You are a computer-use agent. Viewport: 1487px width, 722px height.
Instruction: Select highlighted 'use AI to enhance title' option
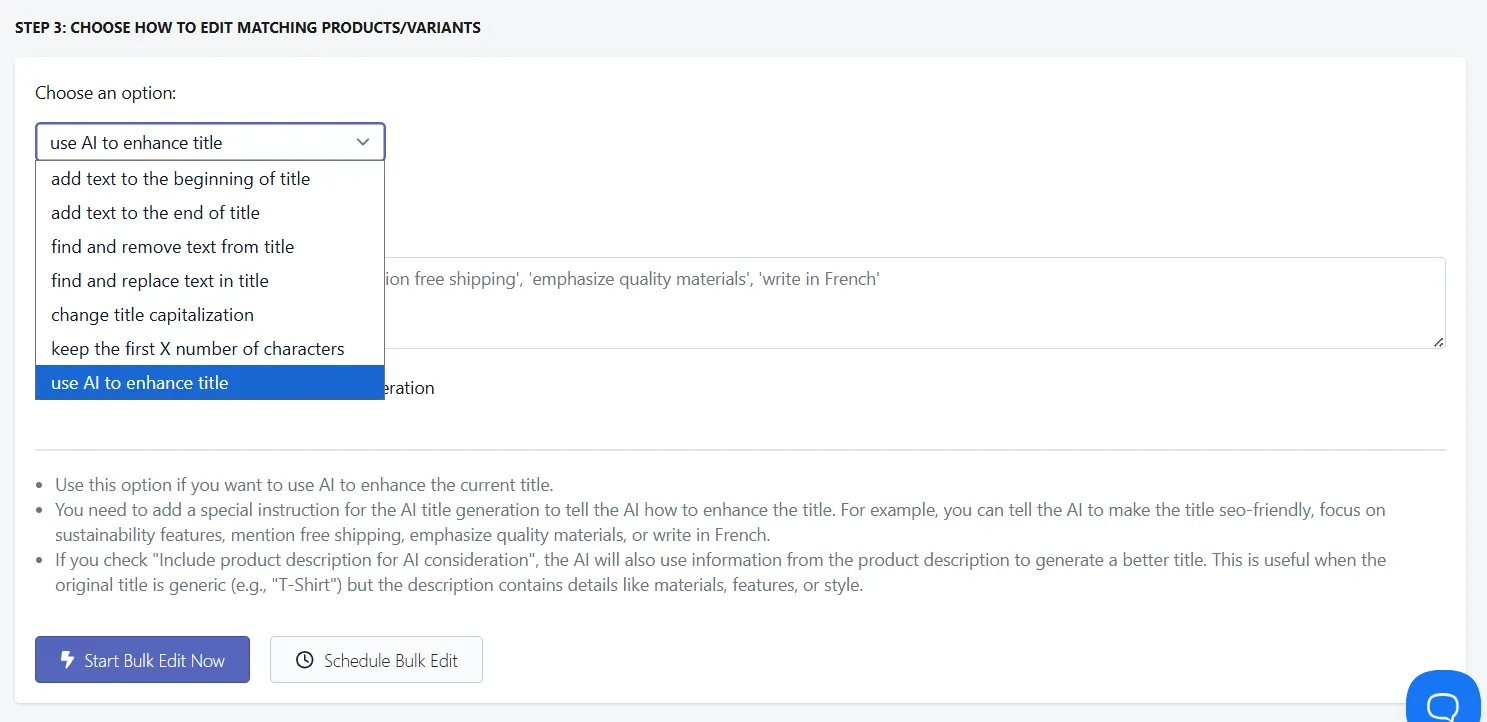210,383
